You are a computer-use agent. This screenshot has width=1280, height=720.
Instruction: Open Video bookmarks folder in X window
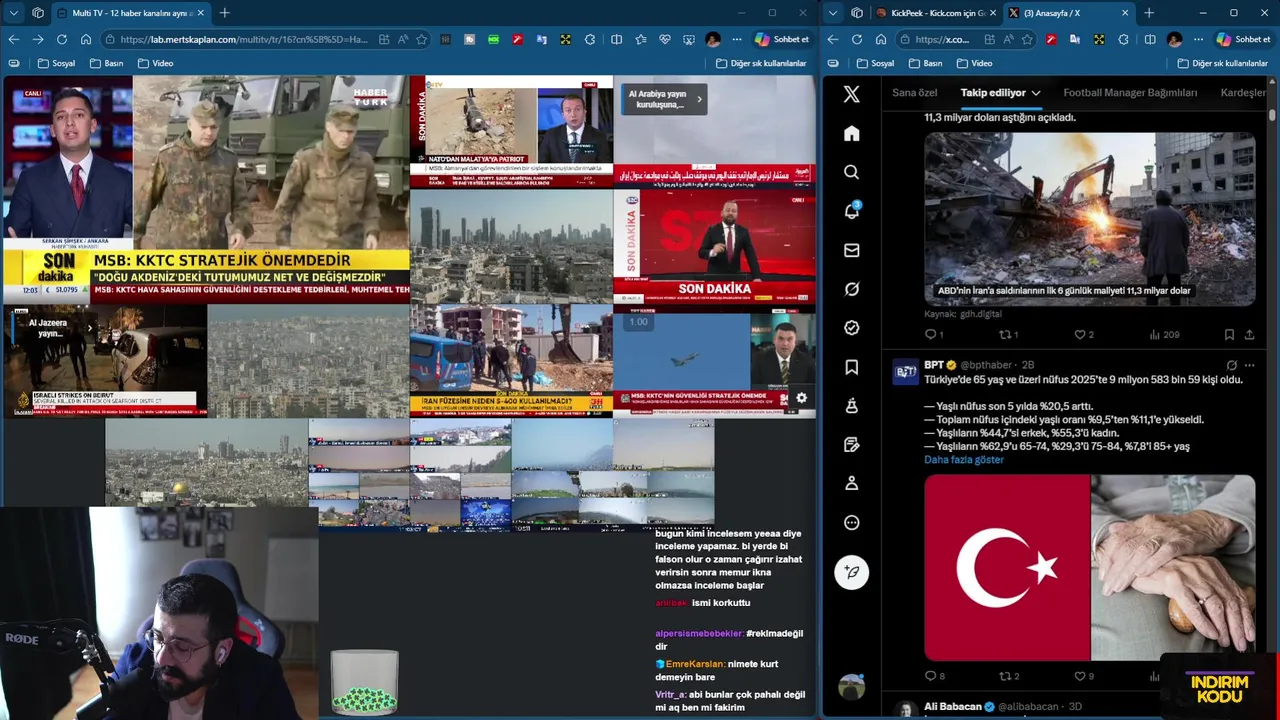pyautogui.click(x=974, y=63)
